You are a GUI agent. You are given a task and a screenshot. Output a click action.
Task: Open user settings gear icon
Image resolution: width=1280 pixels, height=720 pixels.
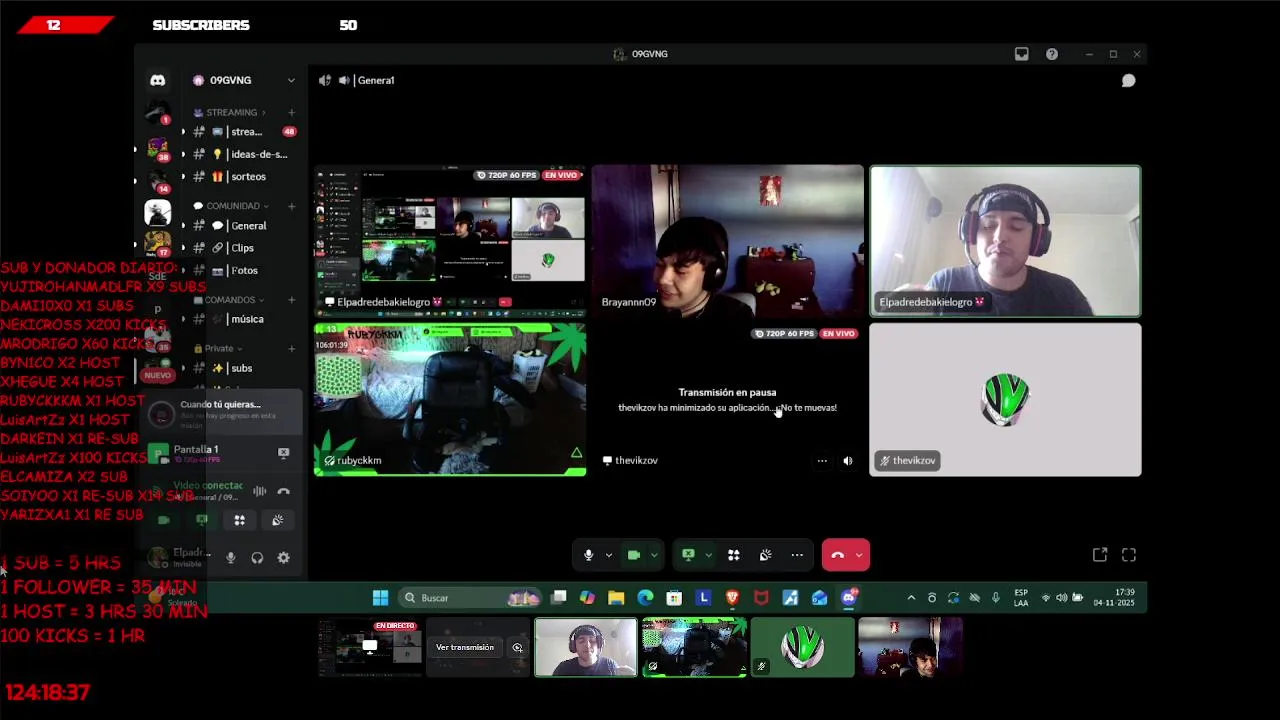pyautogui.click(x=283, y=558)
